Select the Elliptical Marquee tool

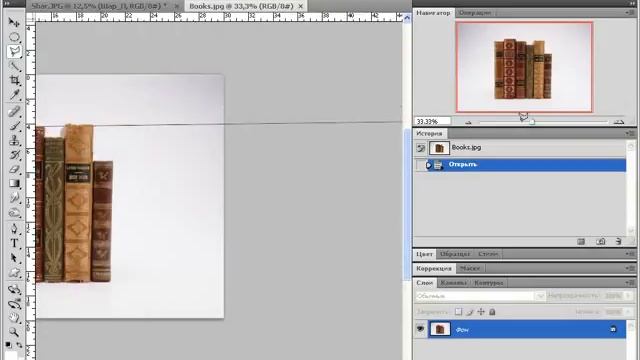click(14, 37)
